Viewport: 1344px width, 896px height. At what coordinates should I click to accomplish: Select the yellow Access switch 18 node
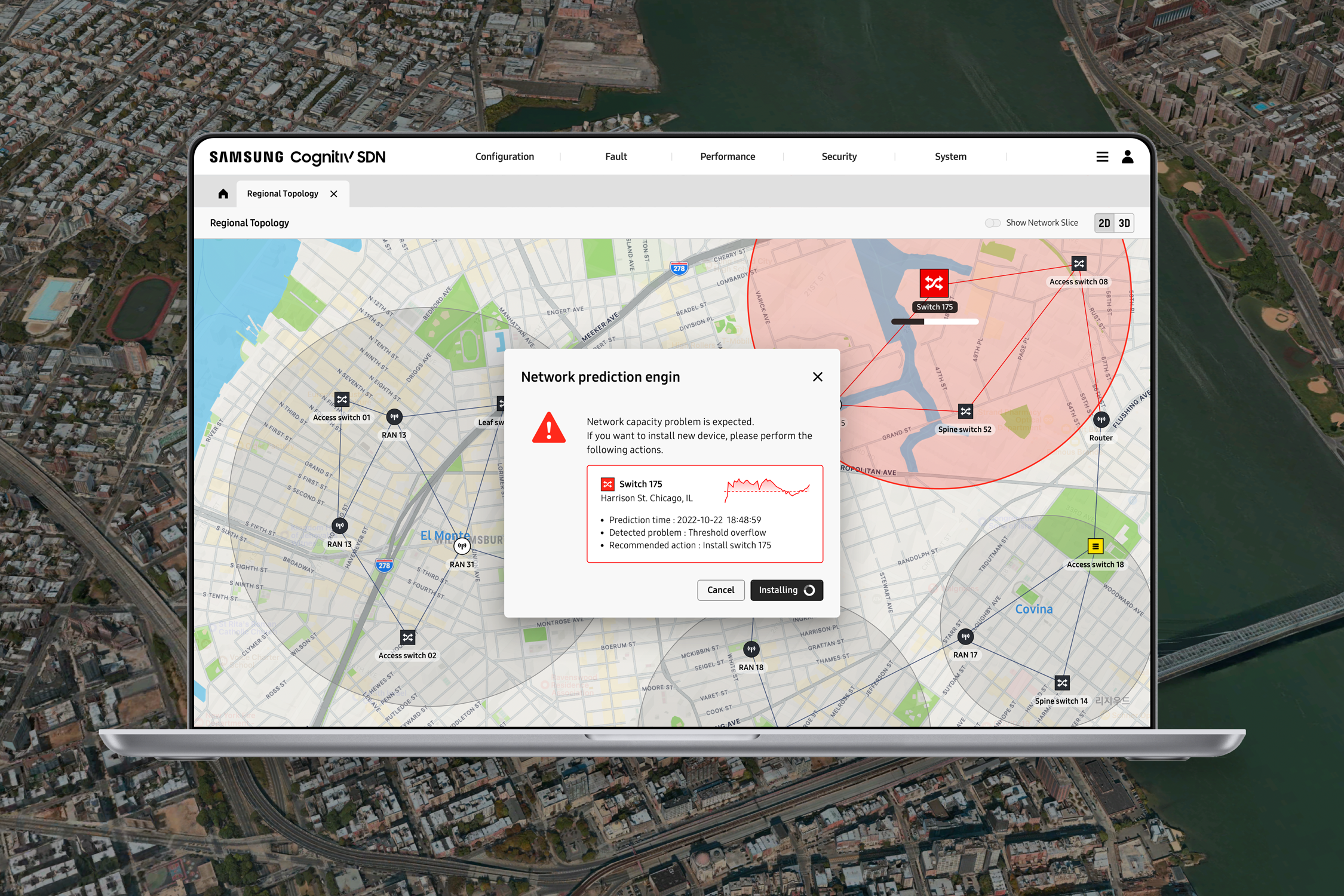click(1095, 546)
